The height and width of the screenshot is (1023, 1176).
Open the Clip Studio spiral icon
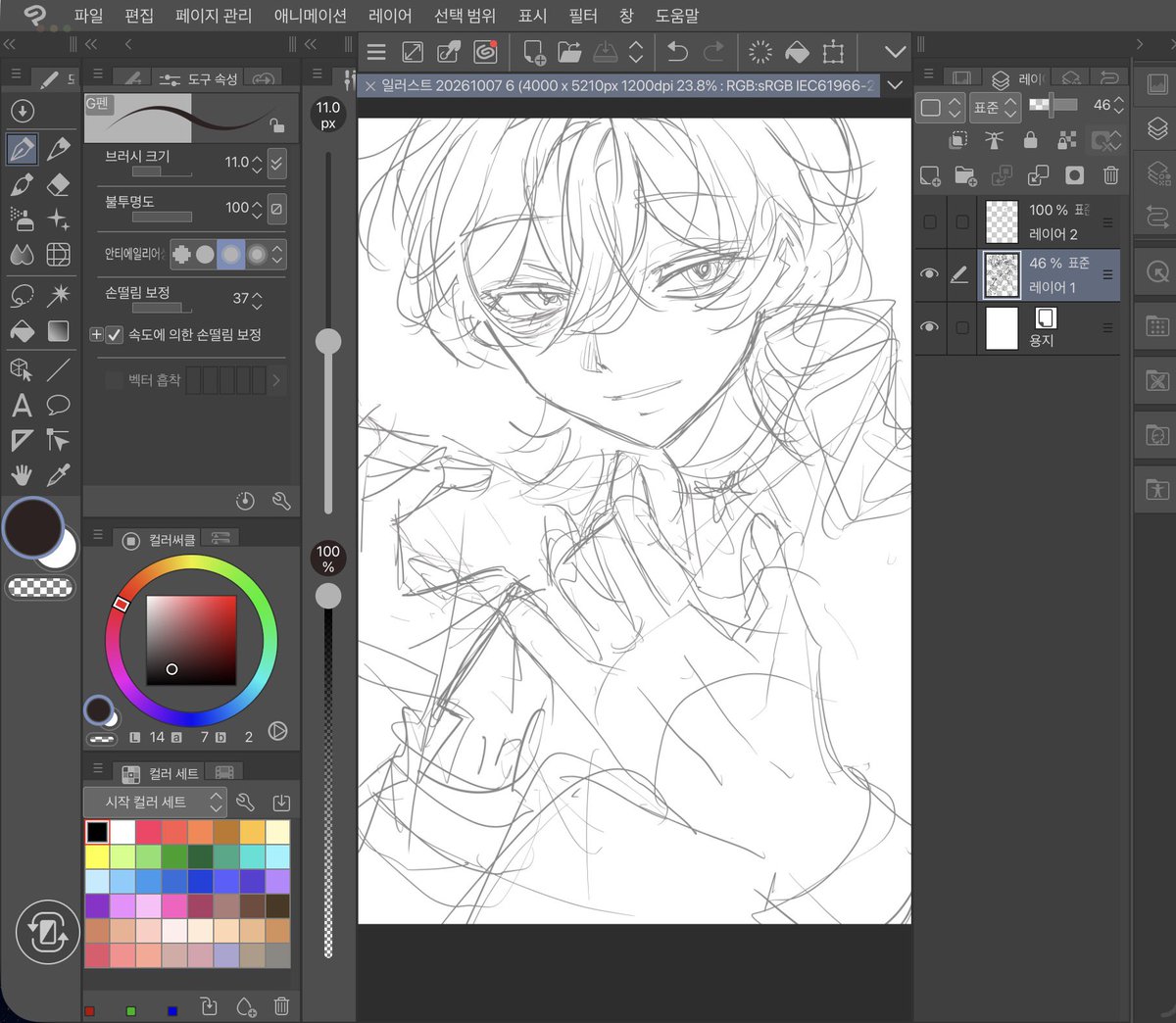tap(485, 52)
